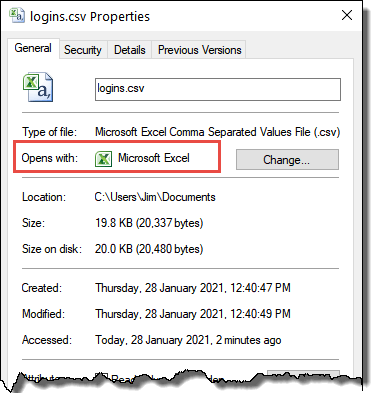Click the 20.0 KB size on disk value

[149, 249]
